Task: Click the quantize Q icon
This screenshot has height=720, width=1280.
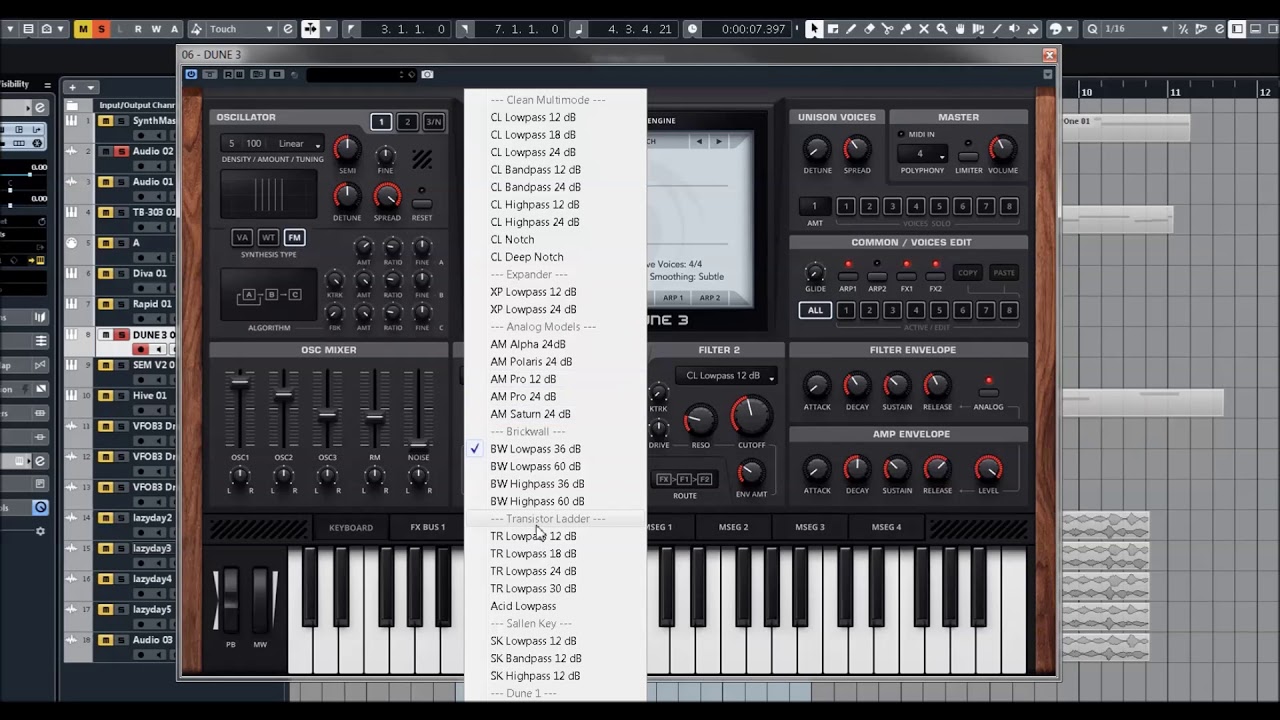Action: [1093, 29]
